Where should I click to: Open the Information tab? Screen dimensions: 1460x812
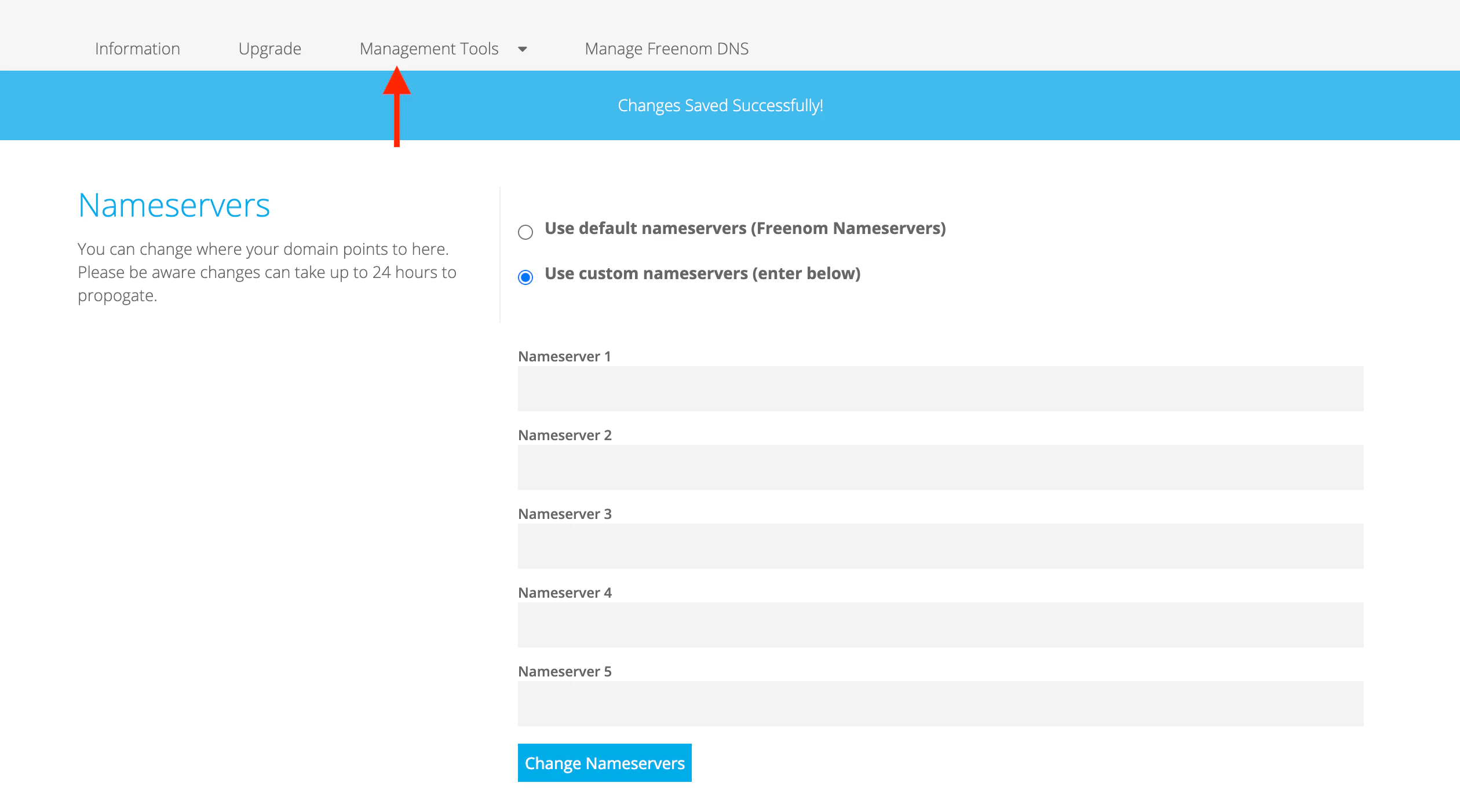137,49
